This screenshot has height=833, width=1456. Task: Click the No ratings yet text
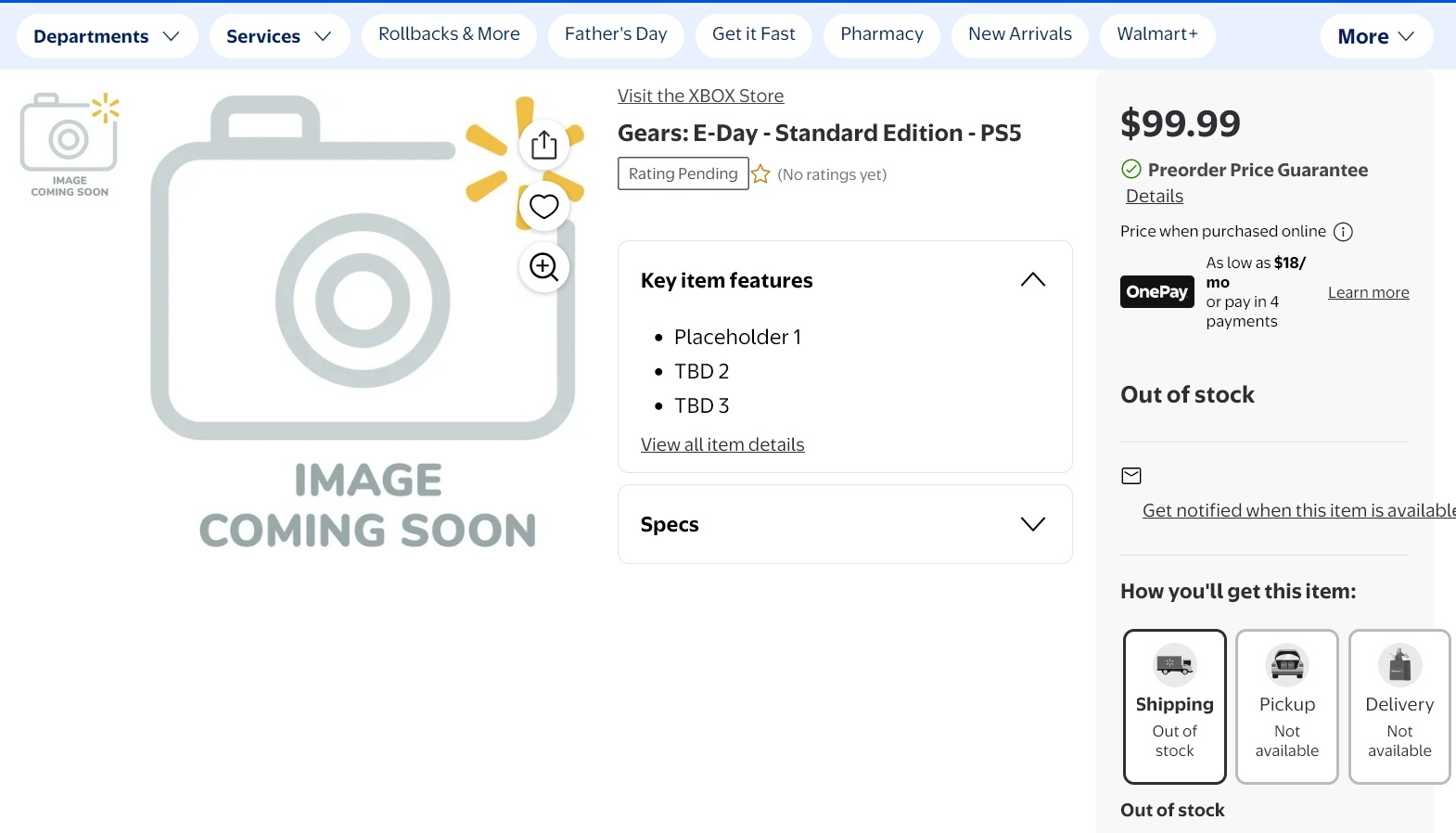pos(832,174)
